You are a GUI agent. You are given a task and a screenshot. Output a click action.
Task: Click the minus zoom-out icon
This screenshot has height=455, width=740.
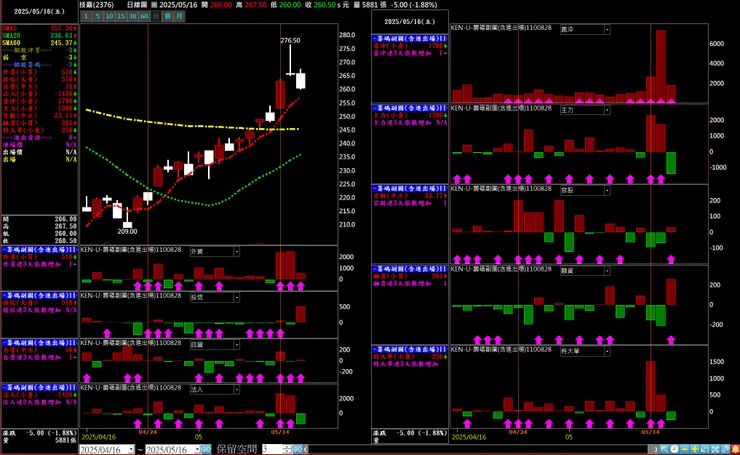[x=685, y=449]
